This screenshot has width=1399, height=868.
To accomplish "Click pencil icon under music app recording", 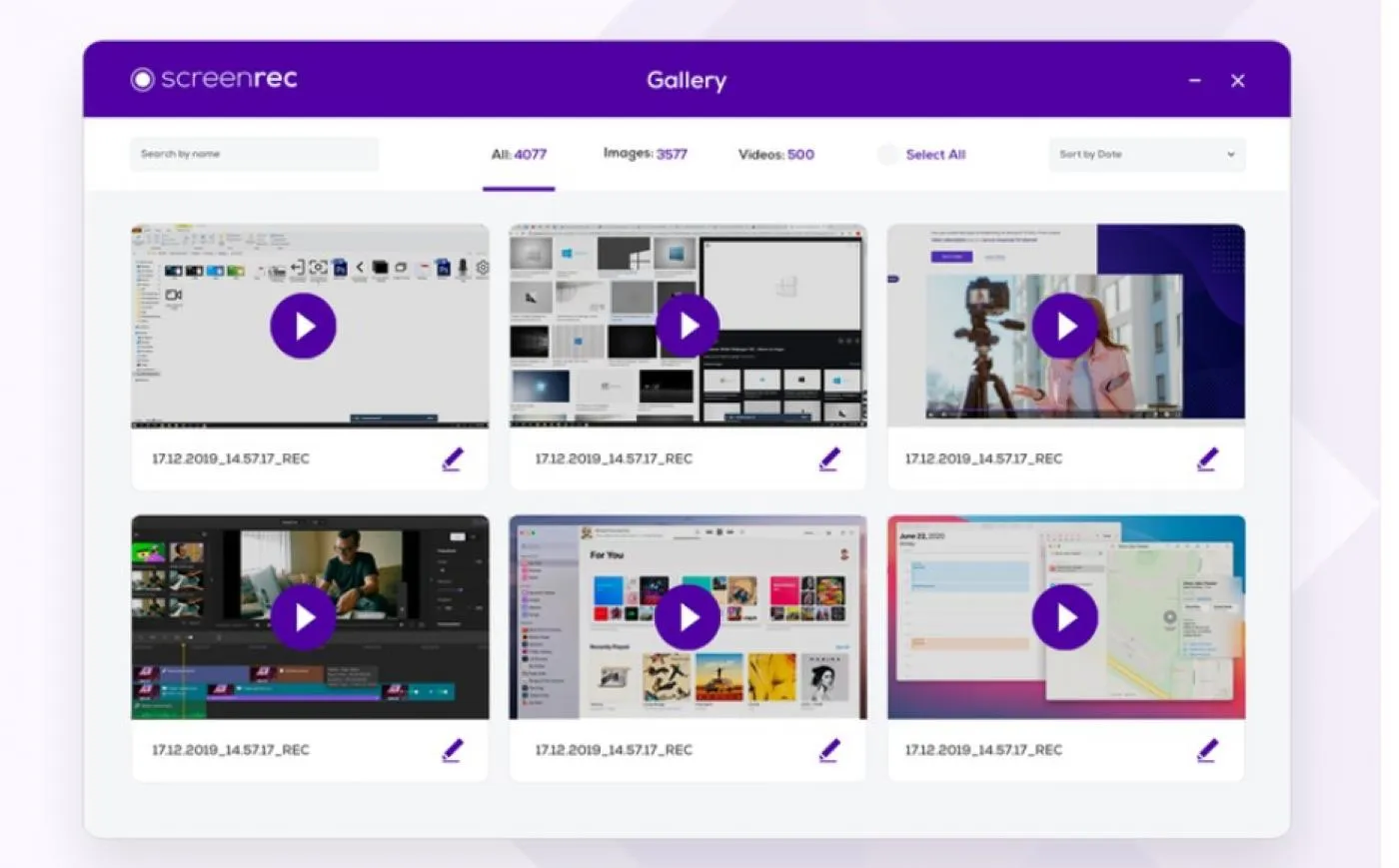I will [x=829, y=750].
